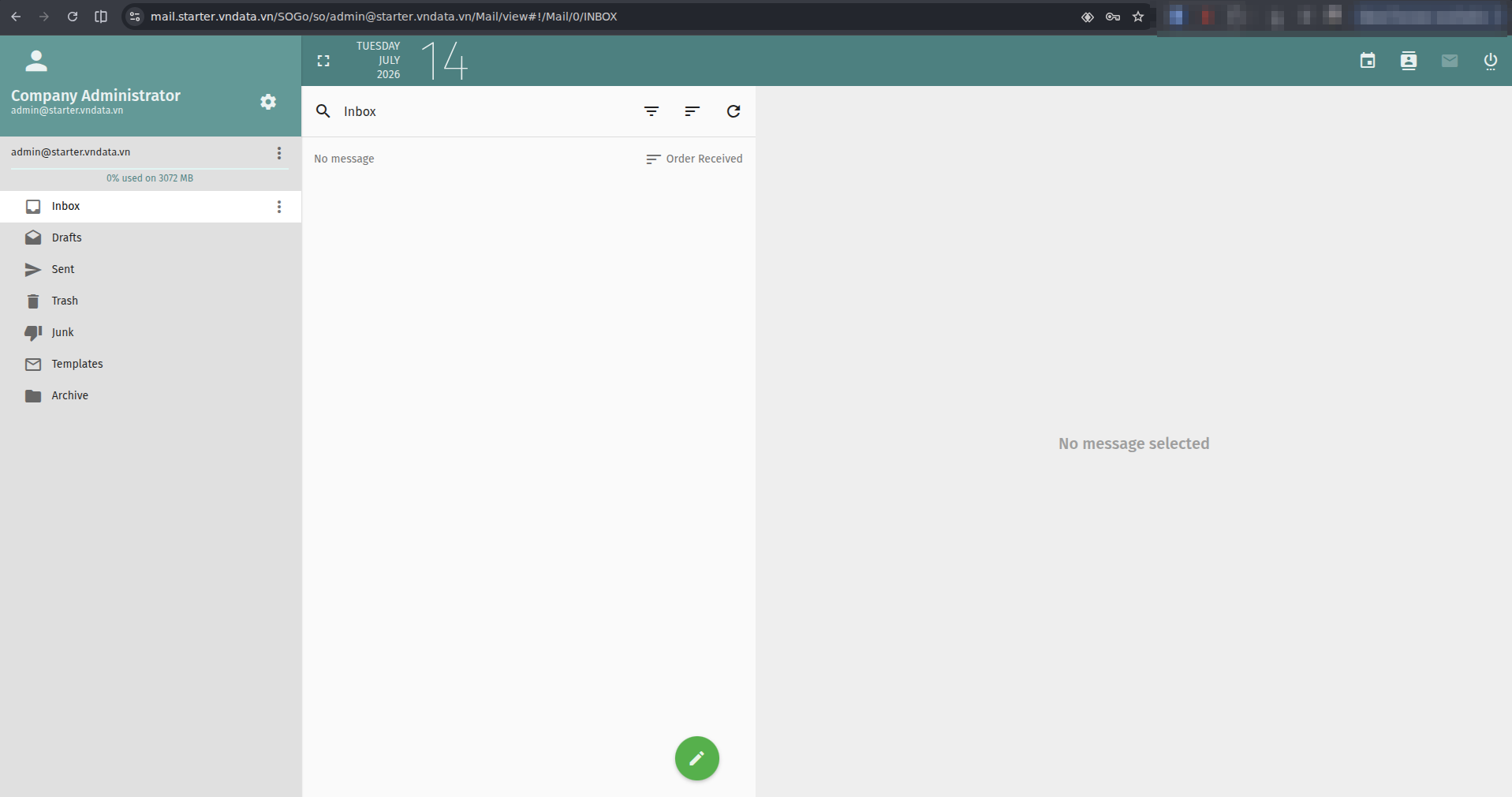
Task: Click the Company Administrator name
Action: [95, 95]
